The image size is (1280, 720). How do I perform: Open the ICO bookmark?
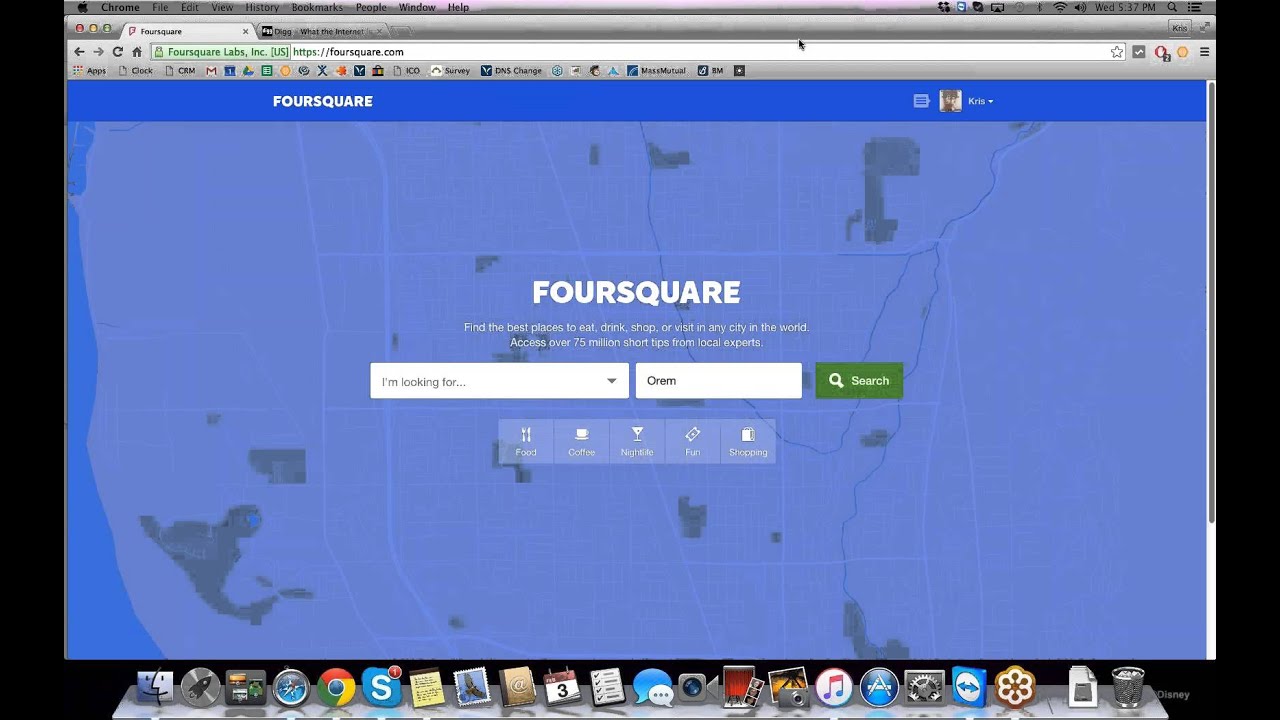406,71
